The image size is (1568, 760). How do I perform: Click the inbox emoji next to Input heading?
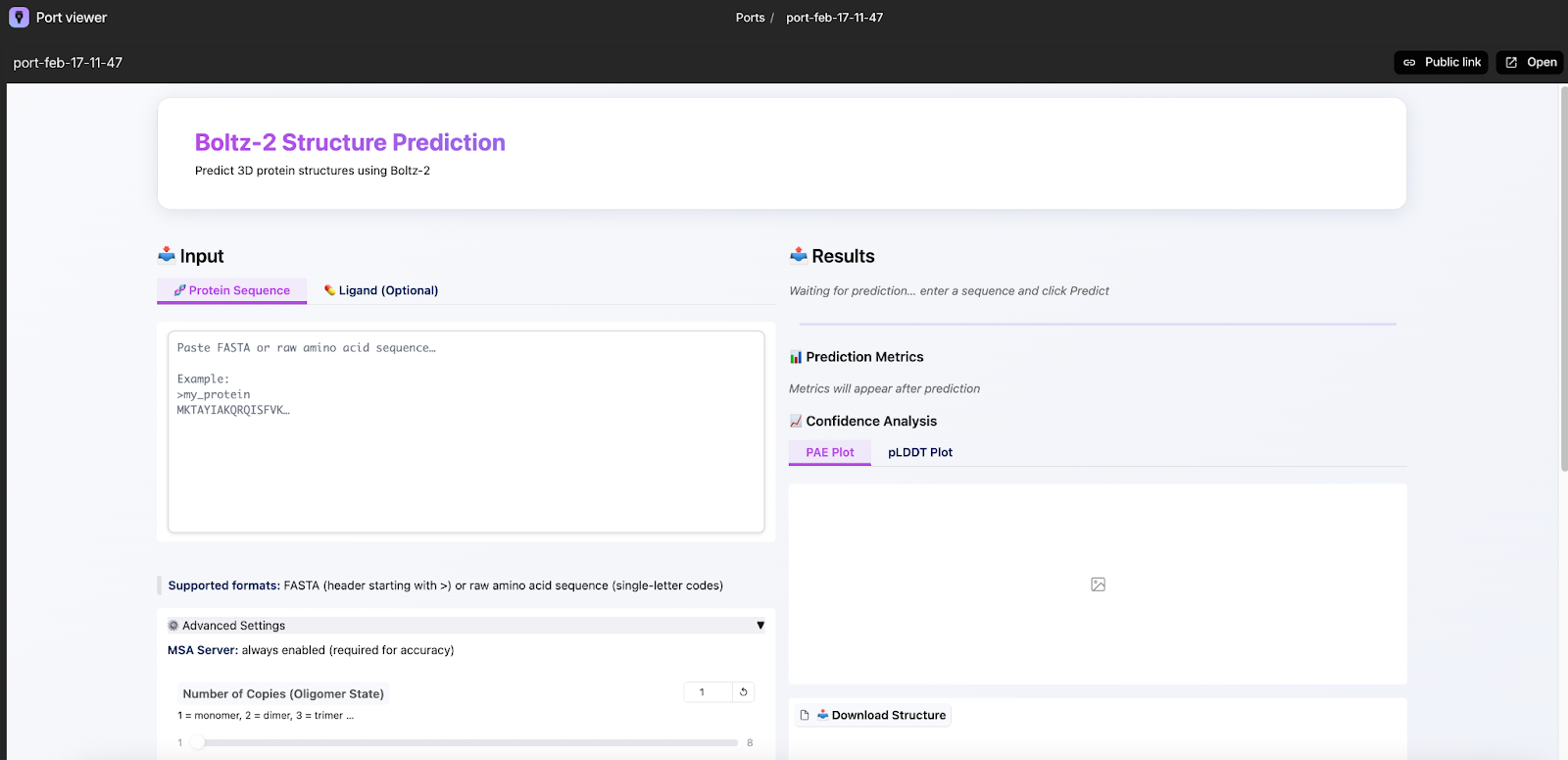167,255
